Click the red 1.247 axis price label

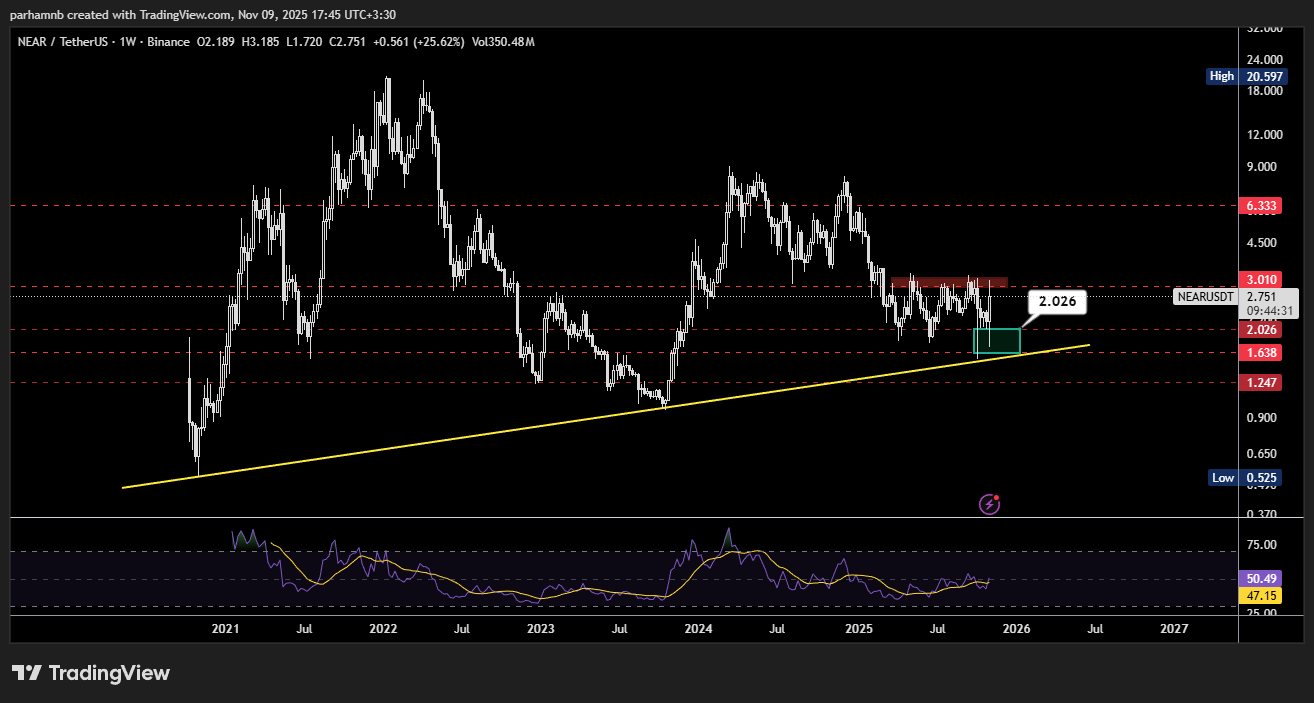(1259, 383)
